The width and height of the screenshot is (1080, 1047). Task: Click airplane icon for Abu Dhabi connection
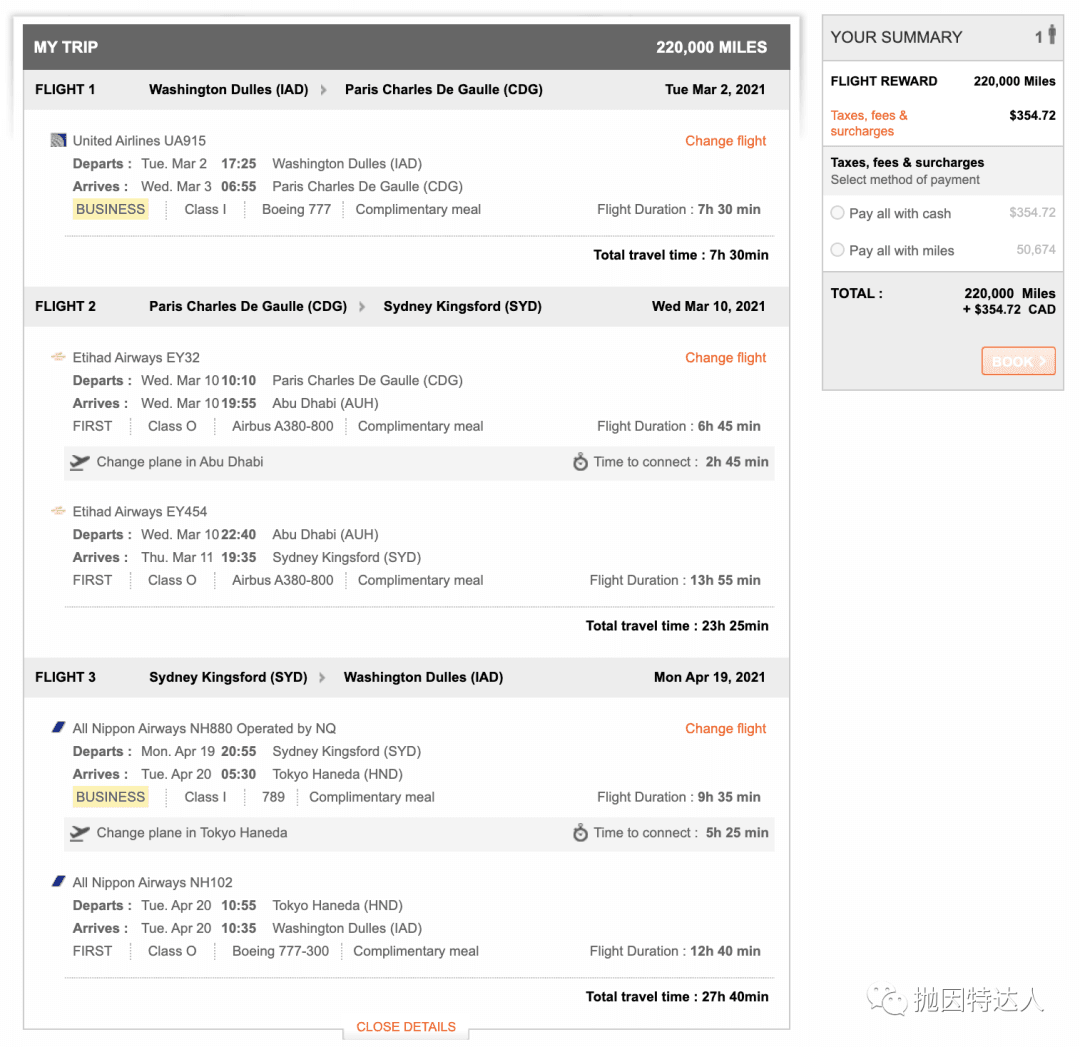coord(80,462)
